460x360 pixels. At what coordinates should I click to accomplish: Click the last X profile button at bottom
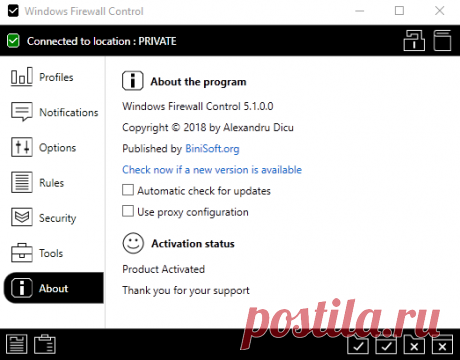[x=442, y=345]
